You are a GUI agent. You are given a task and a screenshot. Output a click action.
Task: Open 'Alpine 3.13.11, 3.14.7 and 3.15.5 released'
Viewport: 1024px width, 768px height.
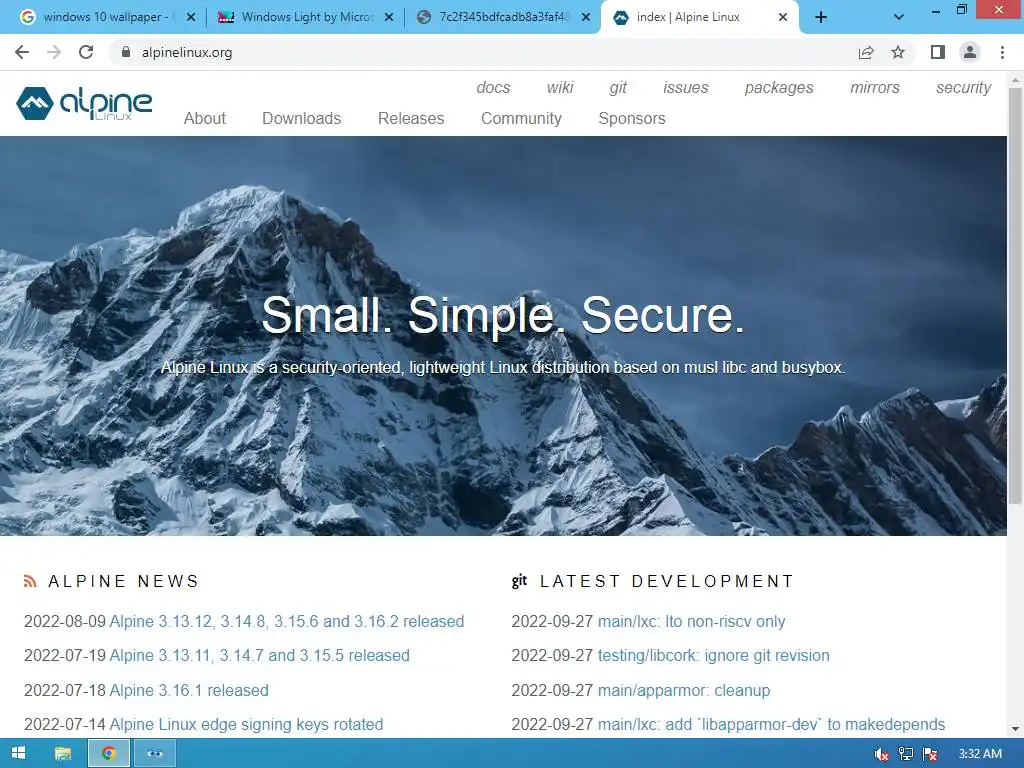coord(259,655)
